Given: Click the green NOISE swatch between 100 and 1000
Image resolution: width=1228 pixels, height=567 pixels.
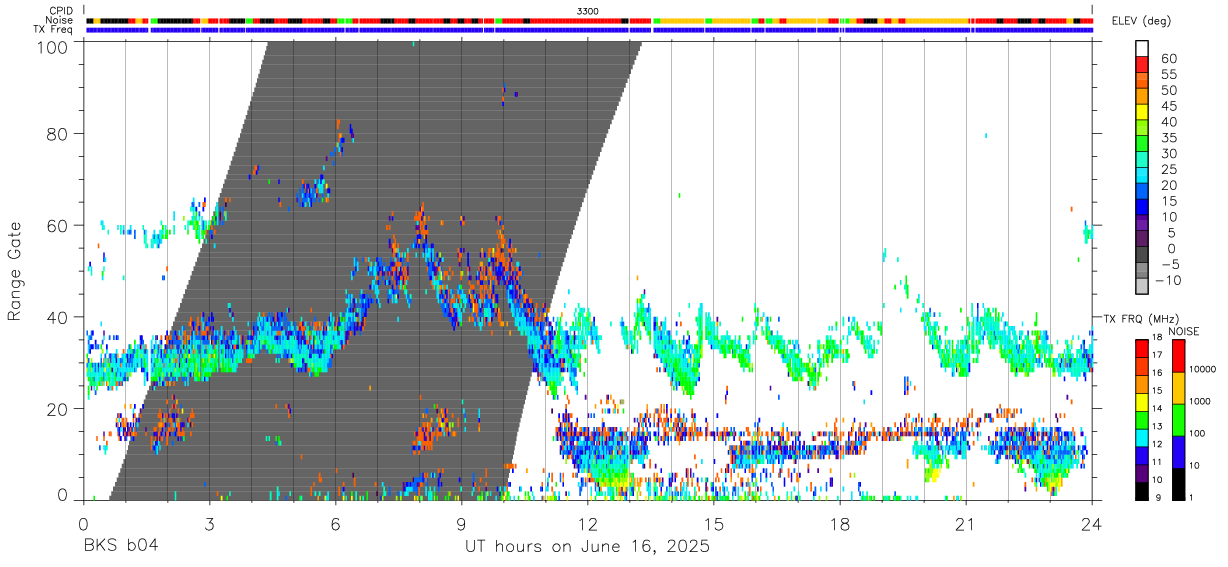Looking at the screenshot, I should click(1179, 420).
